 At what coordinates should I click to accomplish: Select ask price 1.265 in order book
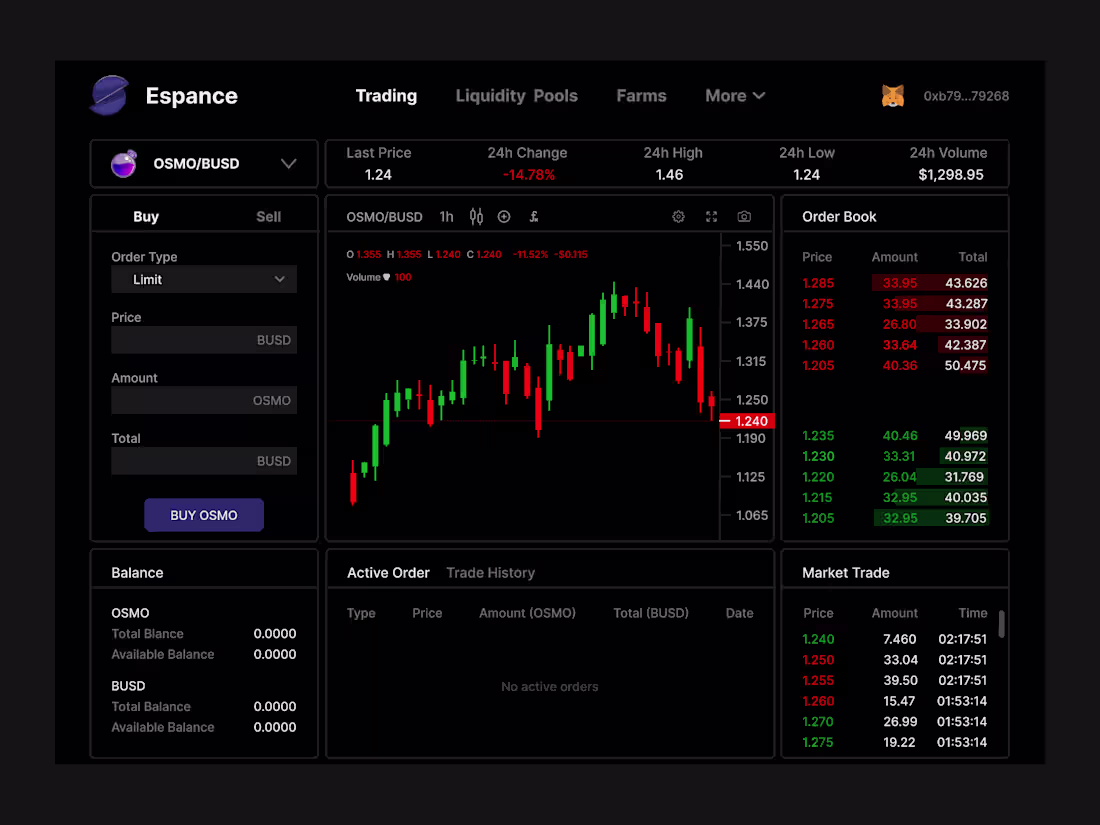point(818,324)
